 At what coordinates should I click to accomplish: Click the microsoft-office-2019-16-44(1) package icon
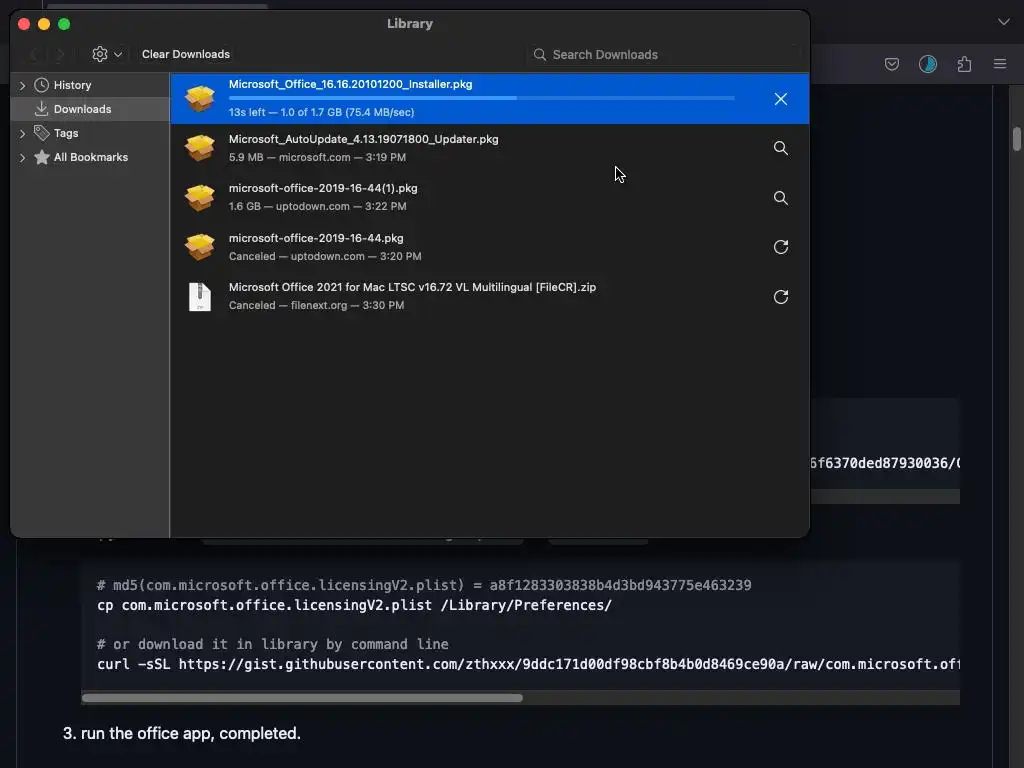(x=200, y=198)
